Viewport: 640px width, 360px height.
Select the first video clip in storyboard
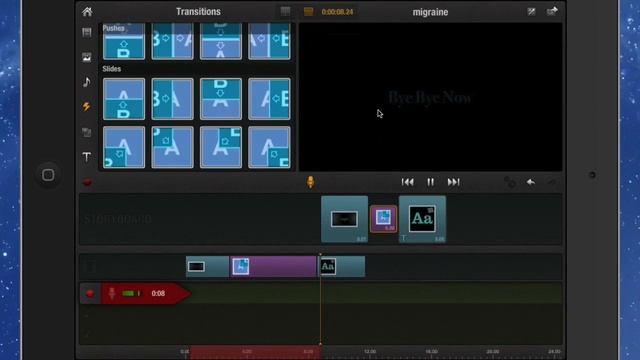pyautogui.click(x=344, y=219)
